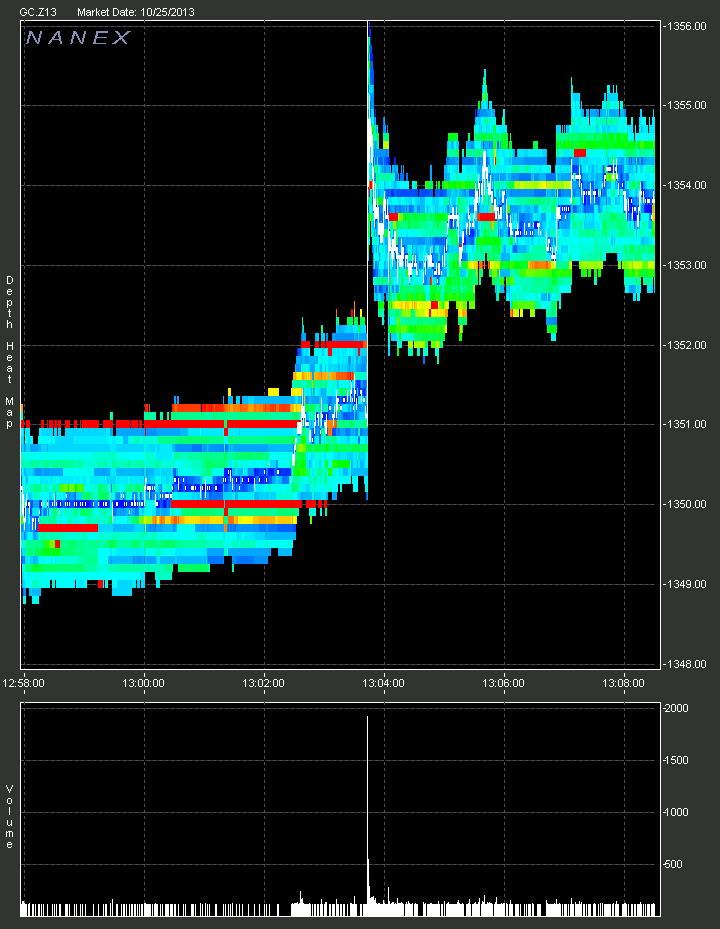Click the 13:02:00 time axis label
The height and width of the screenshot is (929, 720).
pyautogui.click(x=263, y=683)
